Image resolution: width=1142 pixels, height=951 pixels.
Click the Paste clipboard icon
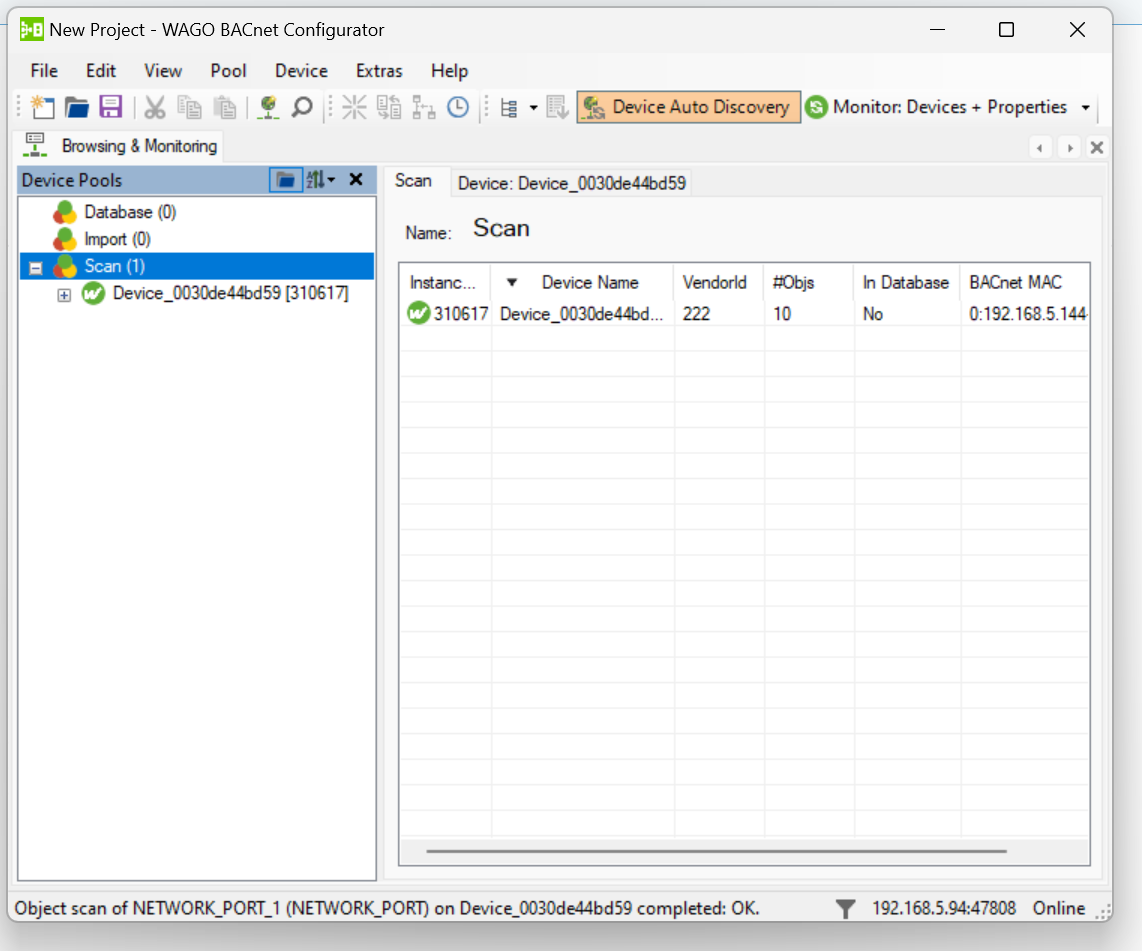(x=225, y=107)
